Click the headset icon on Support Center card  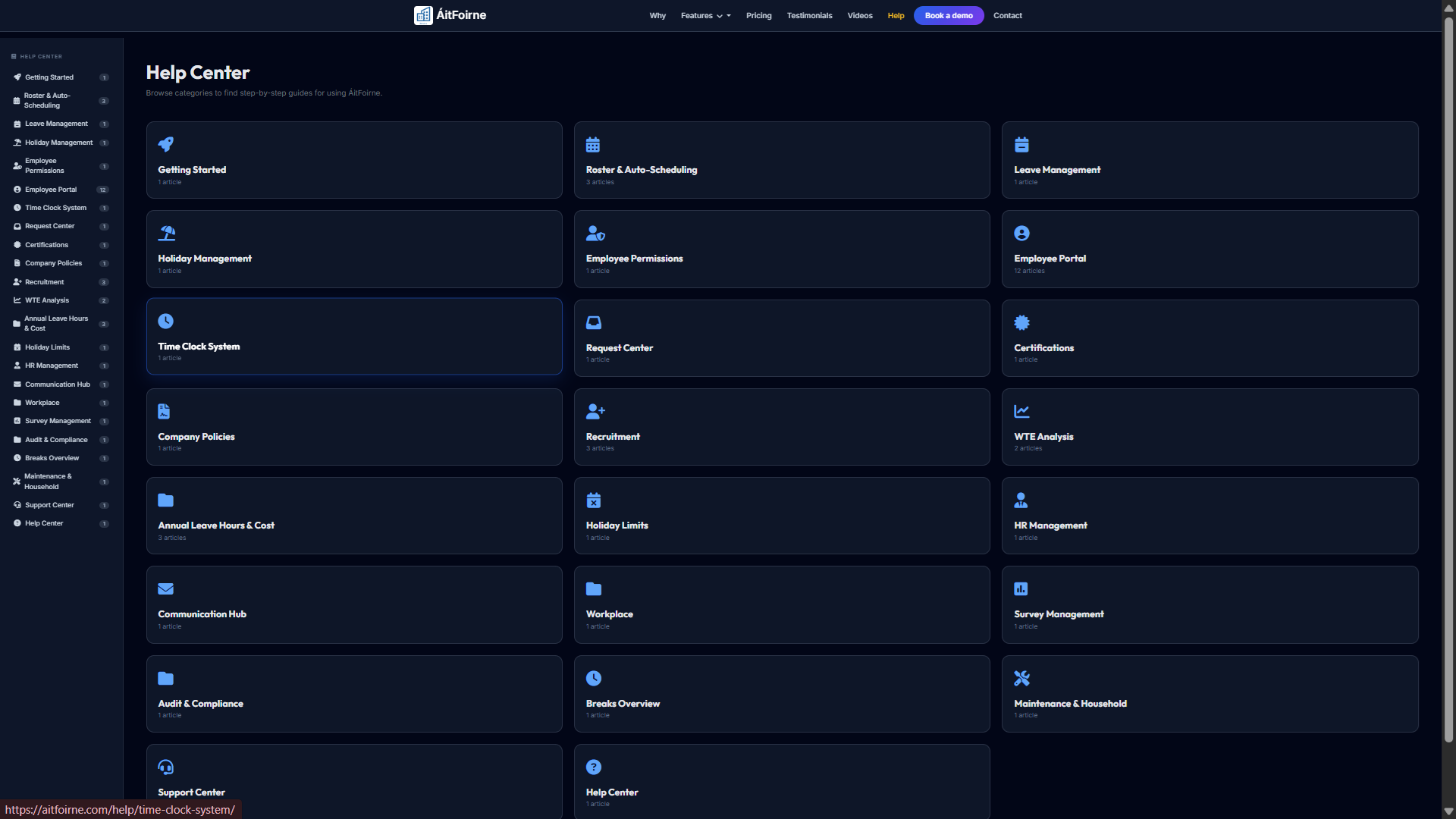click(x=165, y=767)
